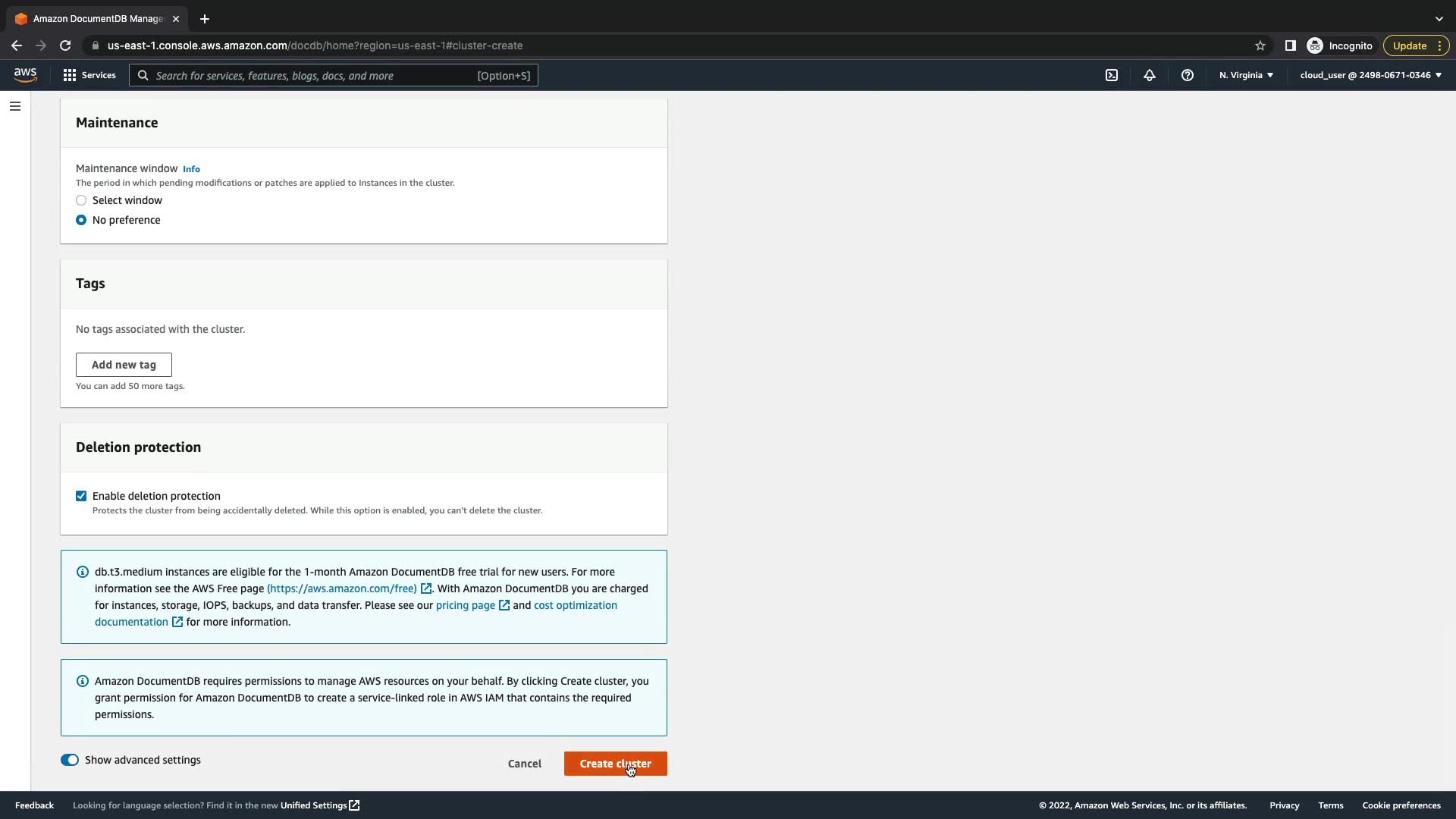This screenshot has height=819, width=1456.
Task: Click the Services grid icon
Action: [x=70, y=75]
